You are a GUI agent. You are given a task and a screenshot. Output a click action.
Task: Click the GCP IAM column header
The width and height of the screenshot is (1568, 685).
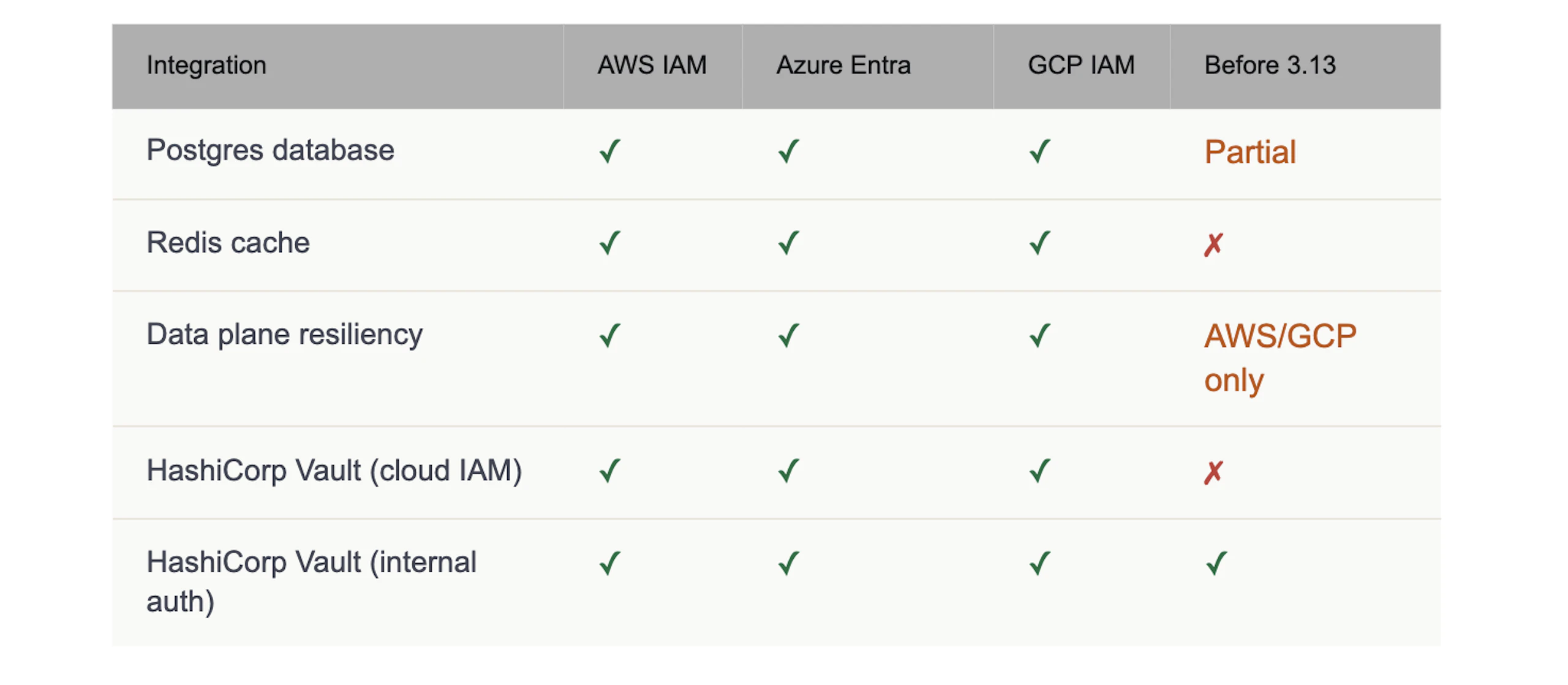tap(1081, 66)
